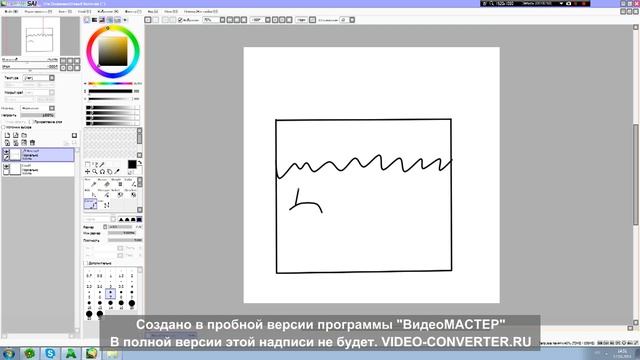Hide the bottom layer via eye icon

pyautogui.click(x=6, y=167)
